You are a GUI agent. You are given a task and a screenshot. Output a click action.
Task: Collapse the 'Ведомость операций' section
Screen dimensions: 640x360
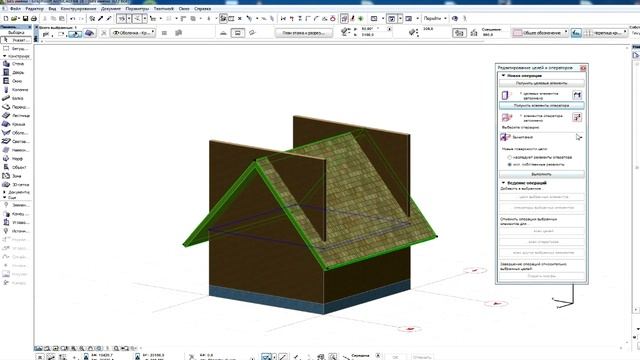pos(503,183)
